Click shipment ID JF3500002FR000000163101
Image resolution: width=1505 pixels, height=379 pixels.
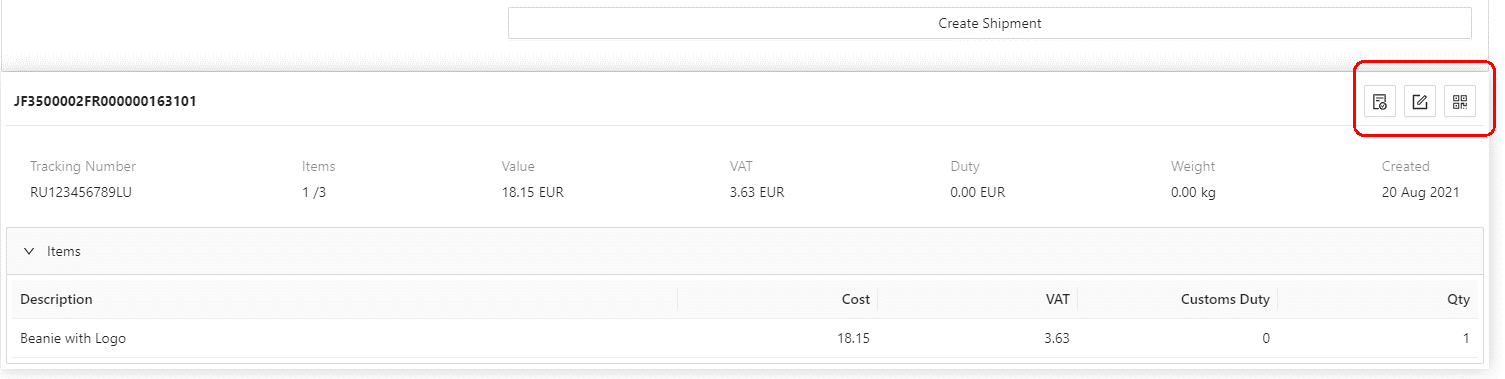click(105, 101)
